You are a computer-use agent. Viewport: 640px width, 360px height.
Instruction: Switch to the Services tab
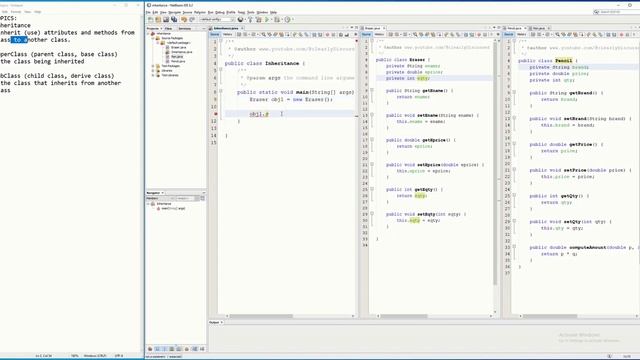(x=184, y=29)
